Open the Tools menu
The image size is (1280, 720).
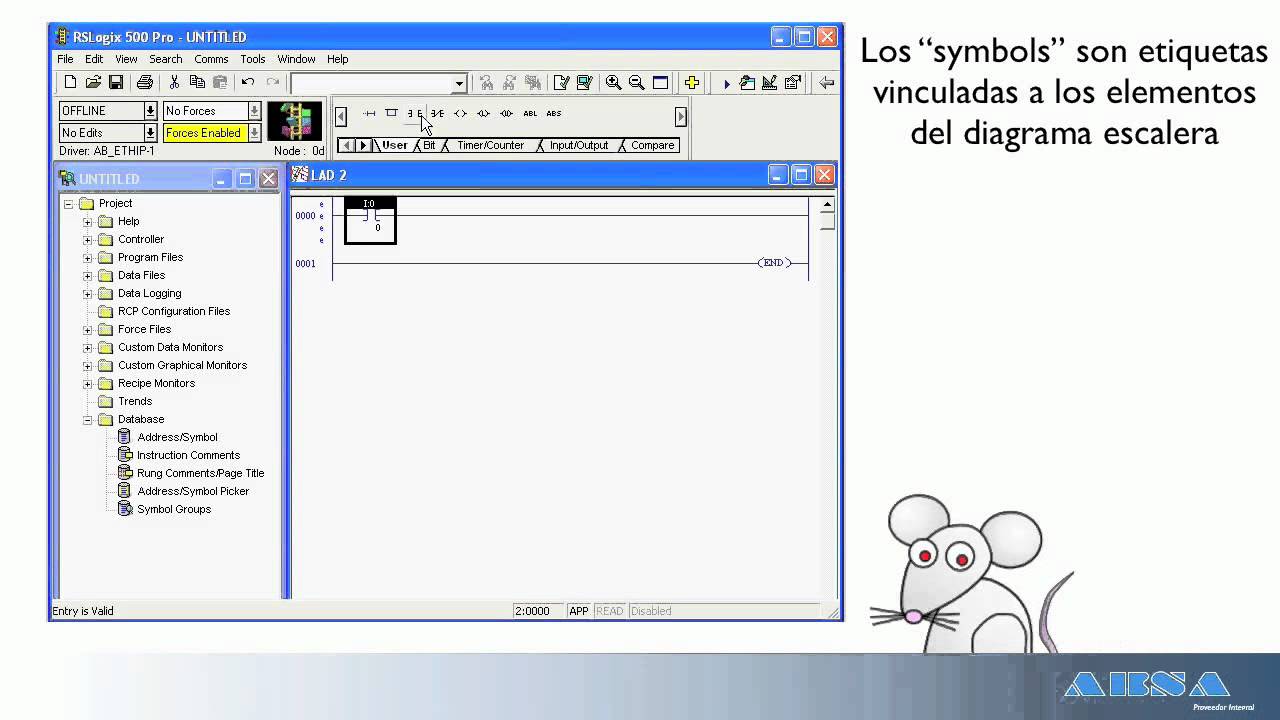[x=253, y=59]
